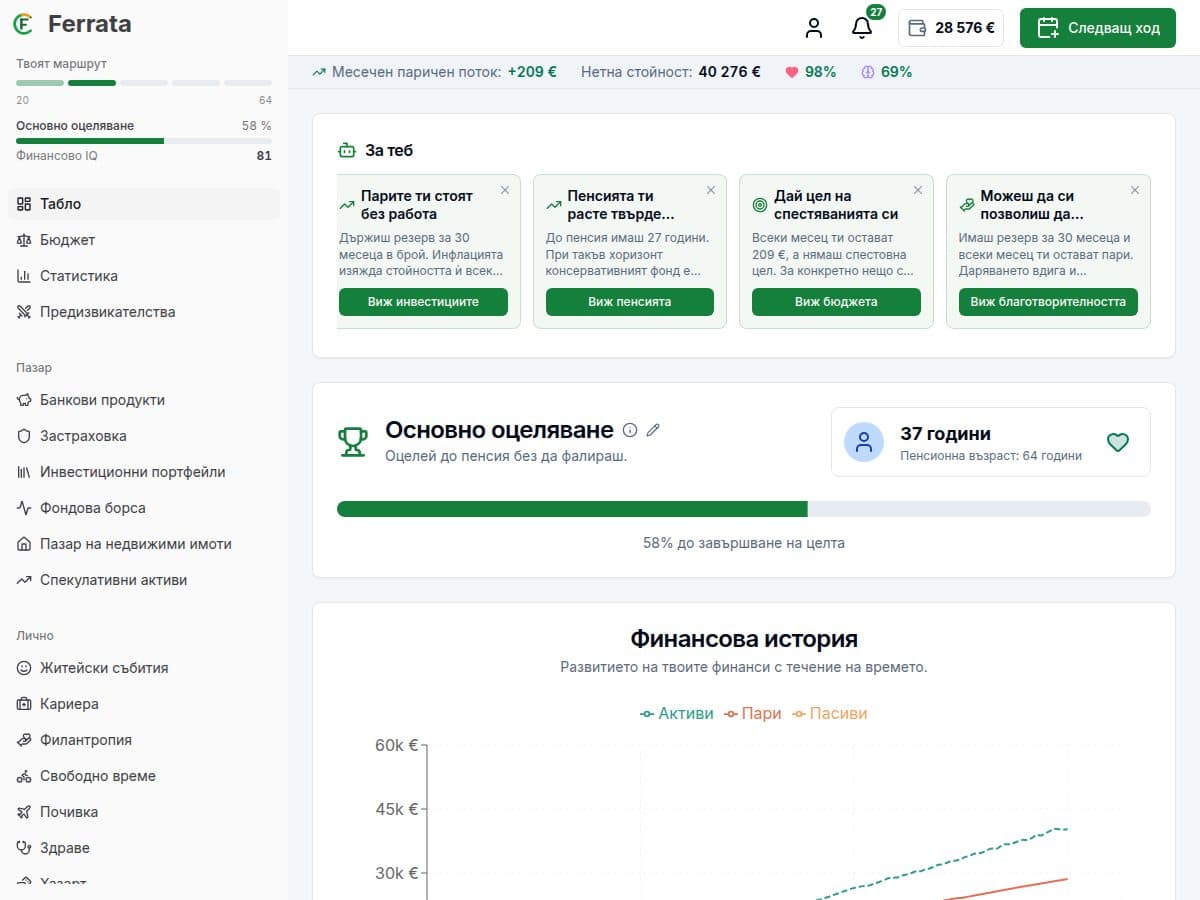Open the user profile icon in header
Screen dimensions: 1200x900
tap(814, 28)
